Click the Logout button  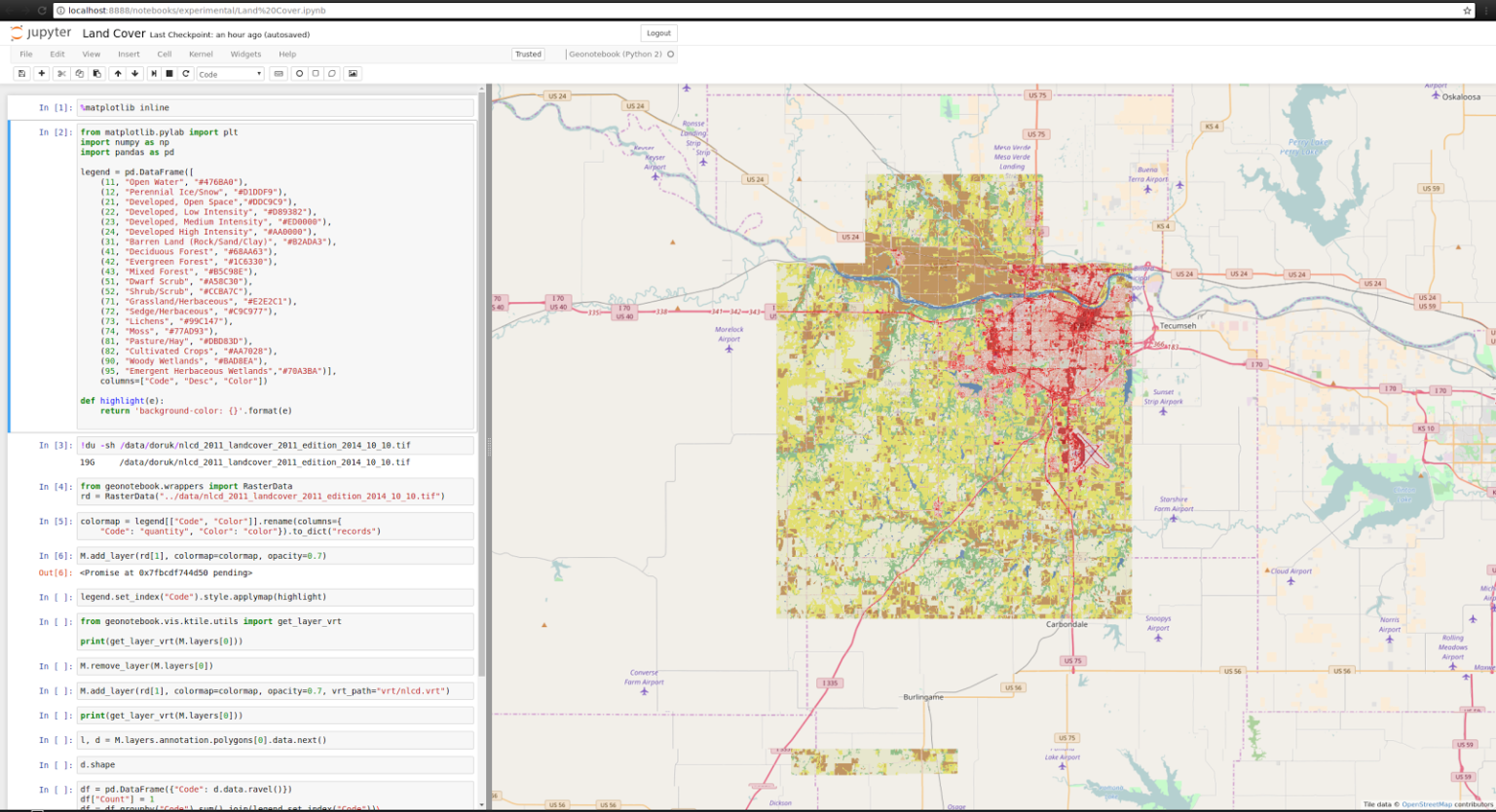pos(659,33)
